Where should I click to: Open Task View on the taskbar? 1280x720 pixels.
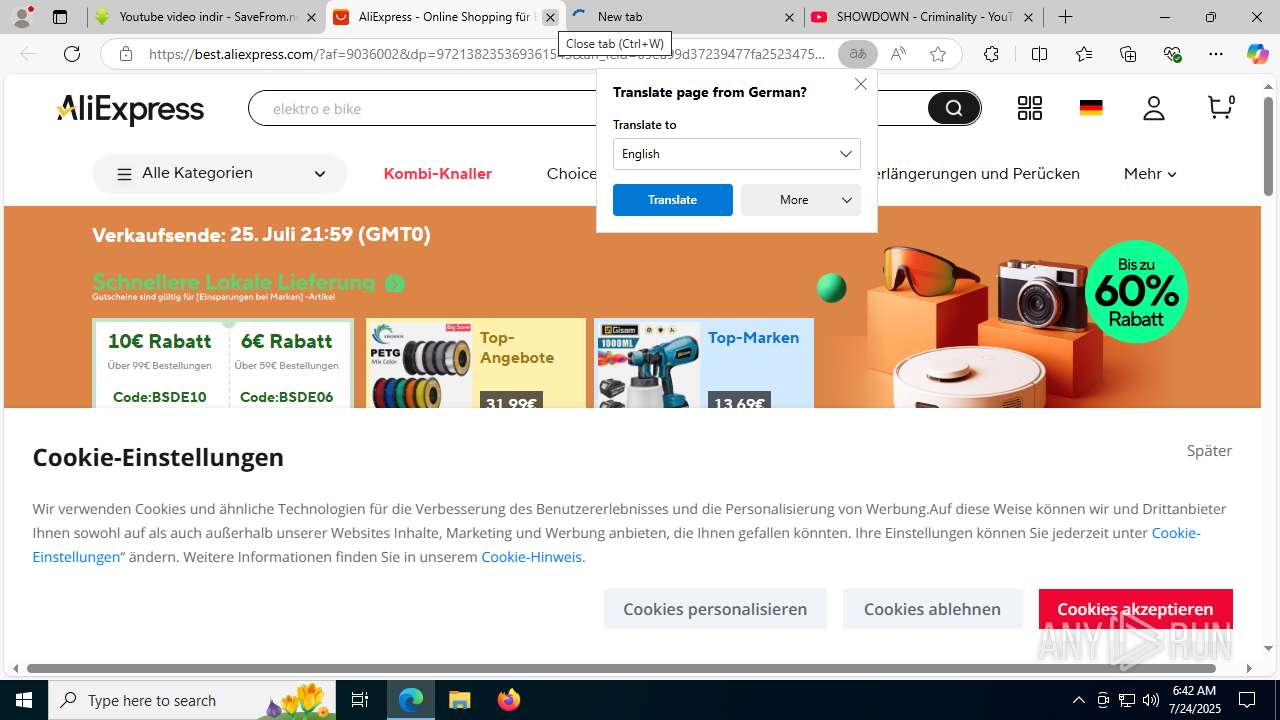point(360,700)
